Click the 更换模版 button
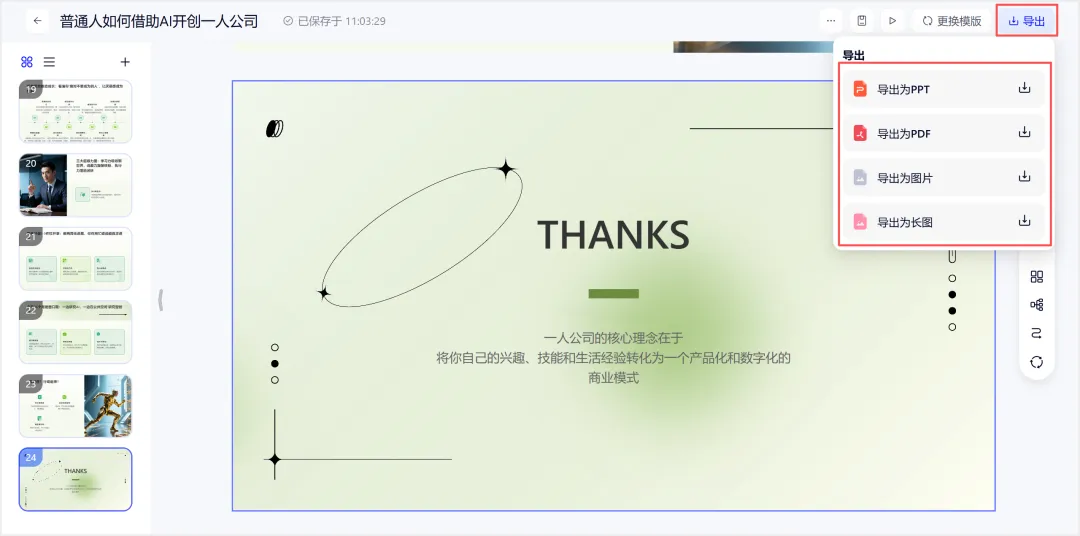The height and width of the screenshot is (536, 1080). [951, 21]
